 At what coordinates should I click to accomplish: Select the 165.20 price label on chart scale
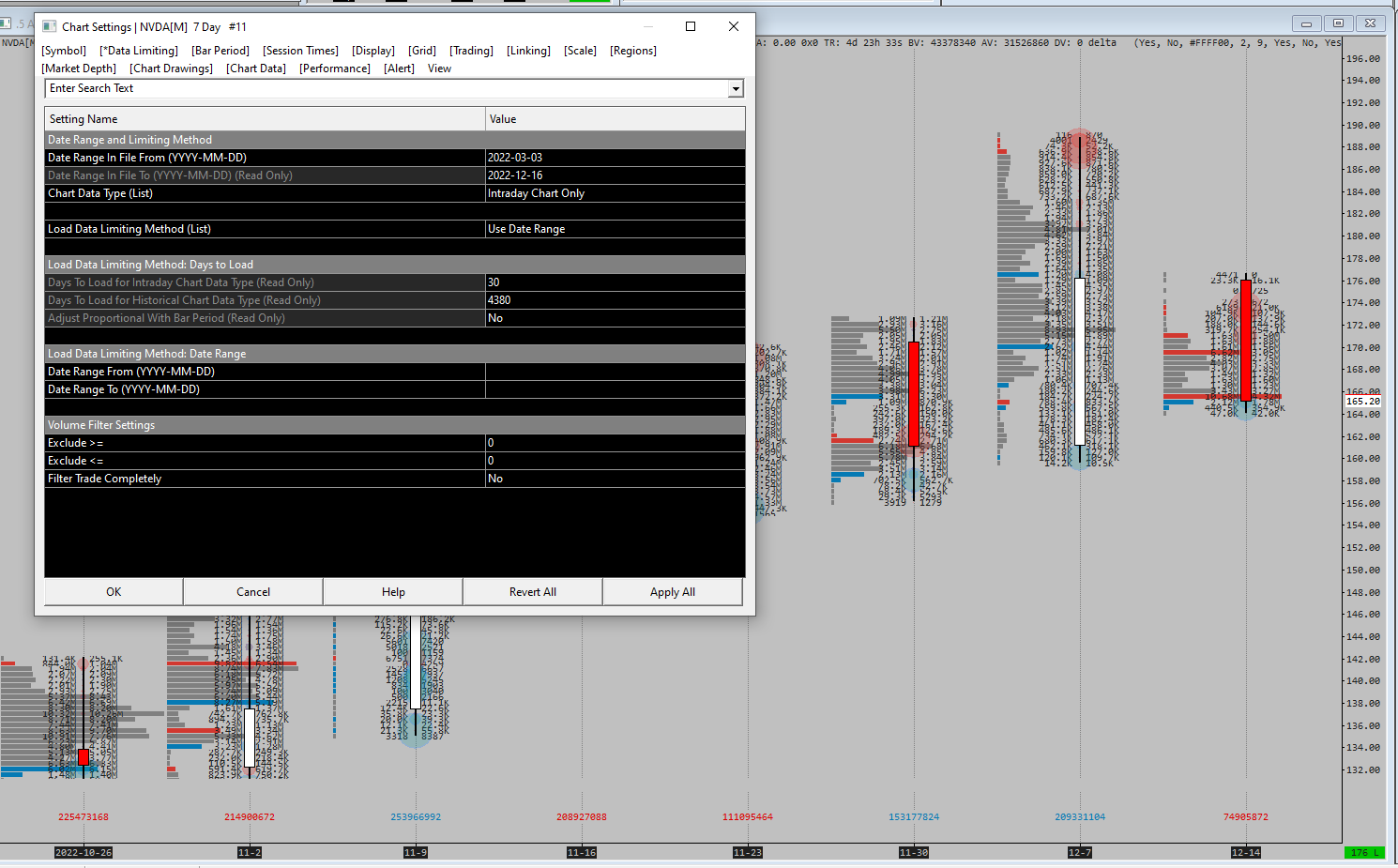click(1362, 401)
